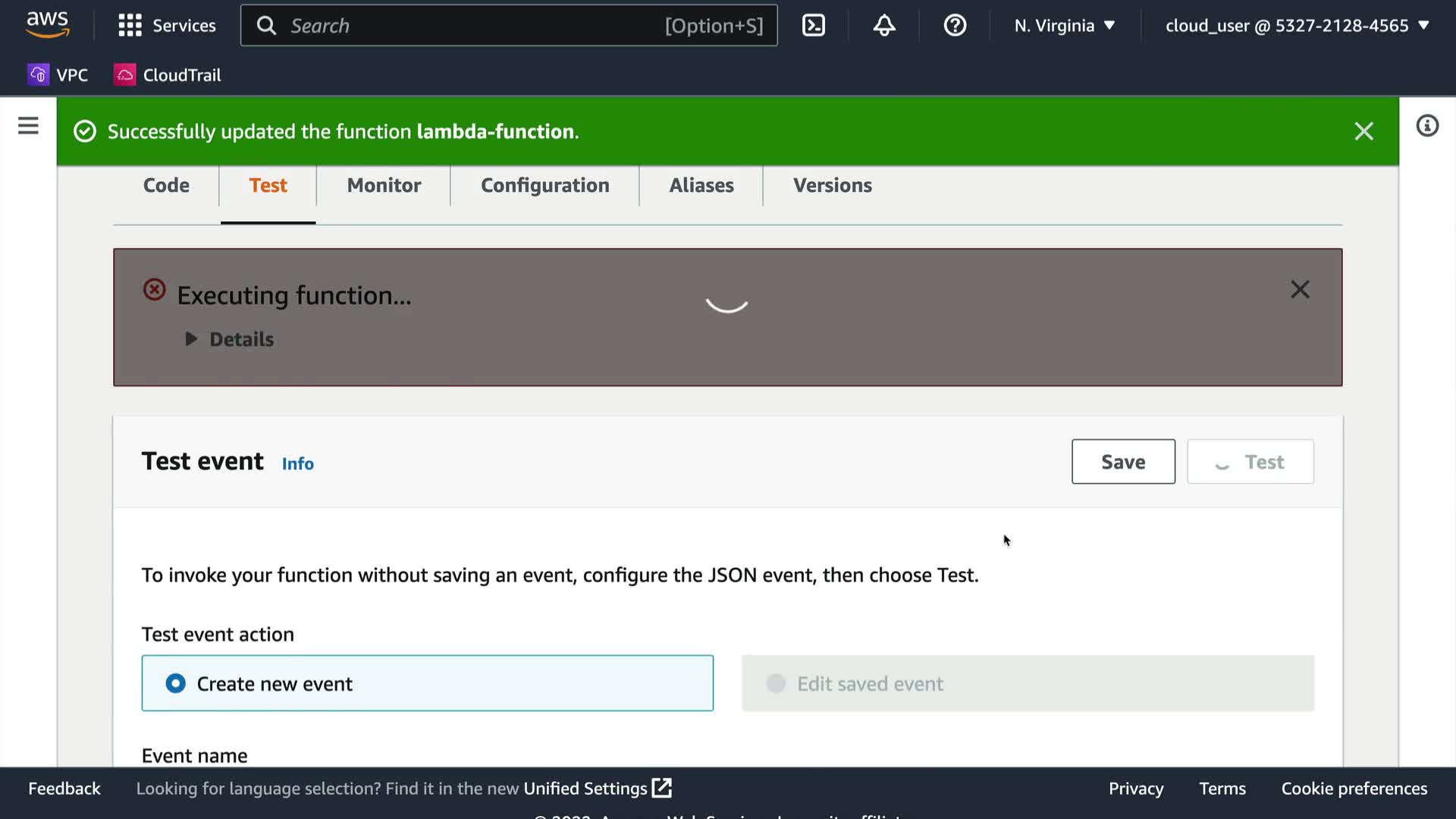Toggle the hamburger side navigation menu
Viewport: 1456px width, 819px height.
pyautogui.click(x=28, y=126)
